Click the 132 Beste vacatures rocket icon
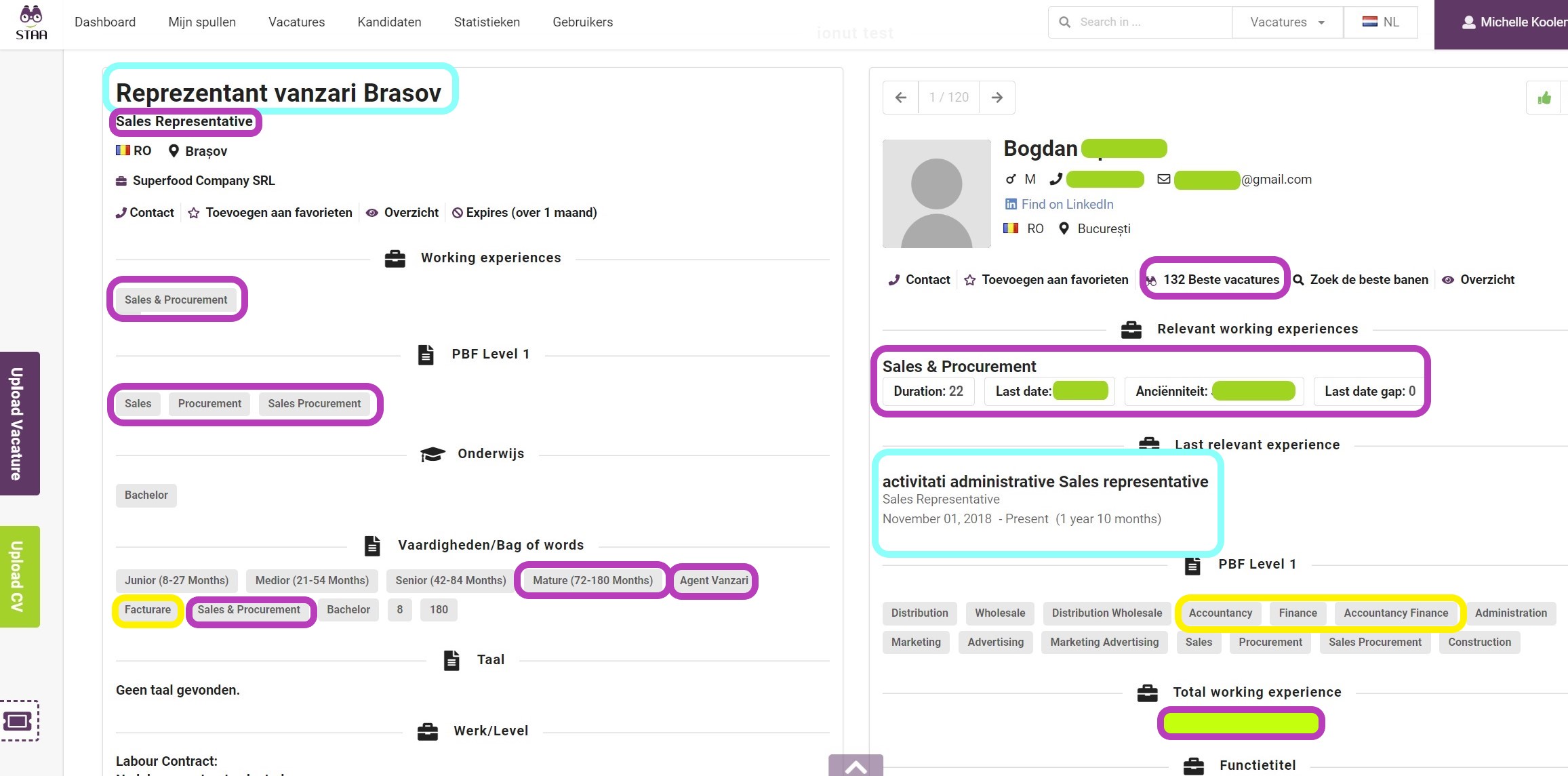Viewport: 1568px width, 776px height. (1151, 280)
